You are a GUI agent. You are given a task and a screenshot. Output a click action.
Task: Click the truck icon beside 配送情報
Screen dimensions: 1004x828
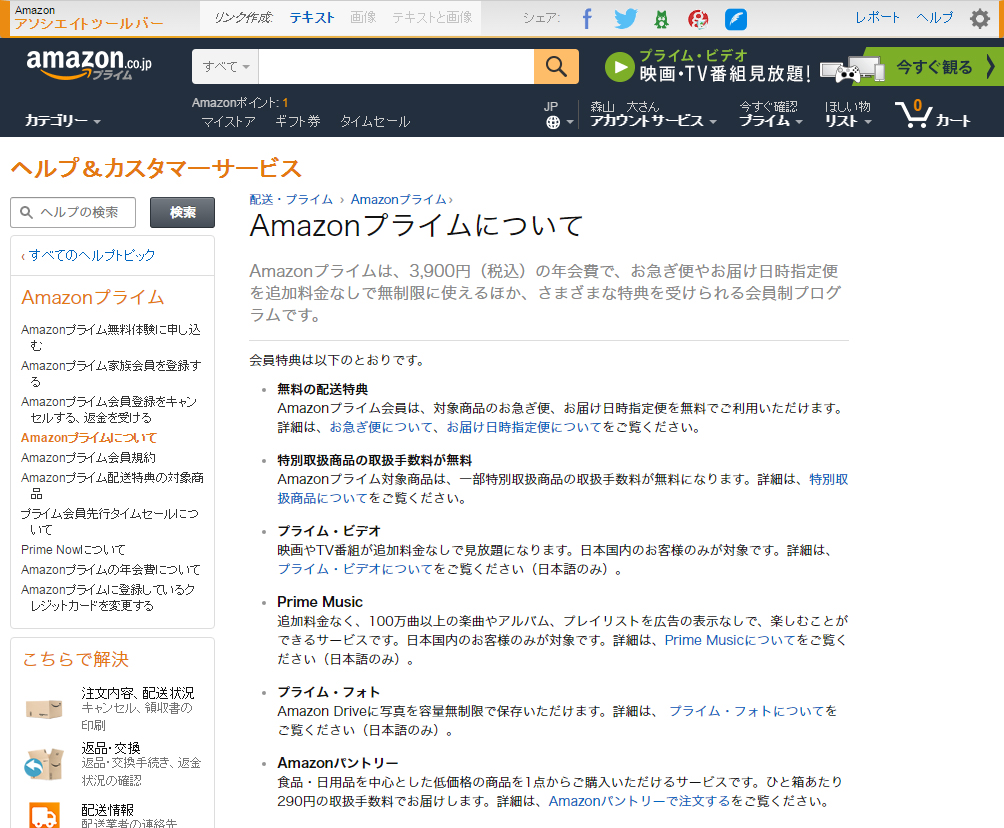(x=42, y=817)
